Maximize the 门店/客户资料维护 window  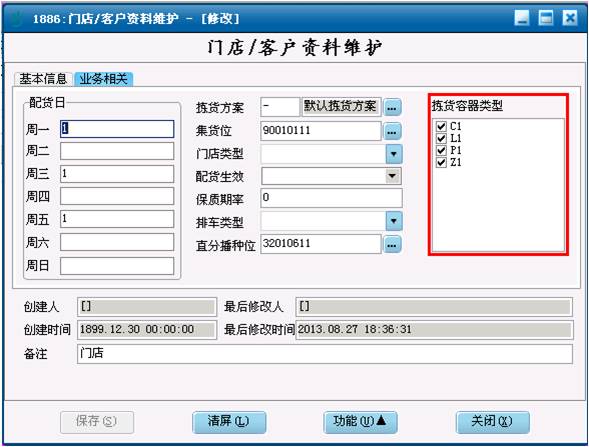click(x=545, y=18)
